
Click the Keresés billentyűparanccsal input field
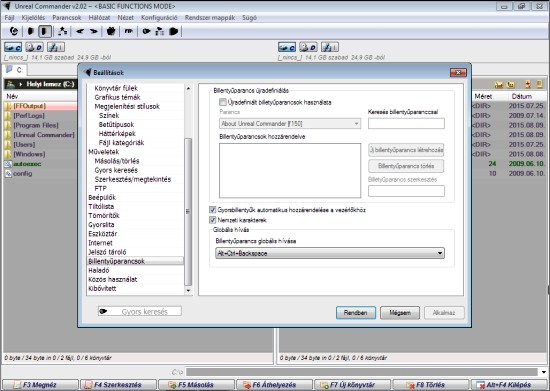pos(406,123)
